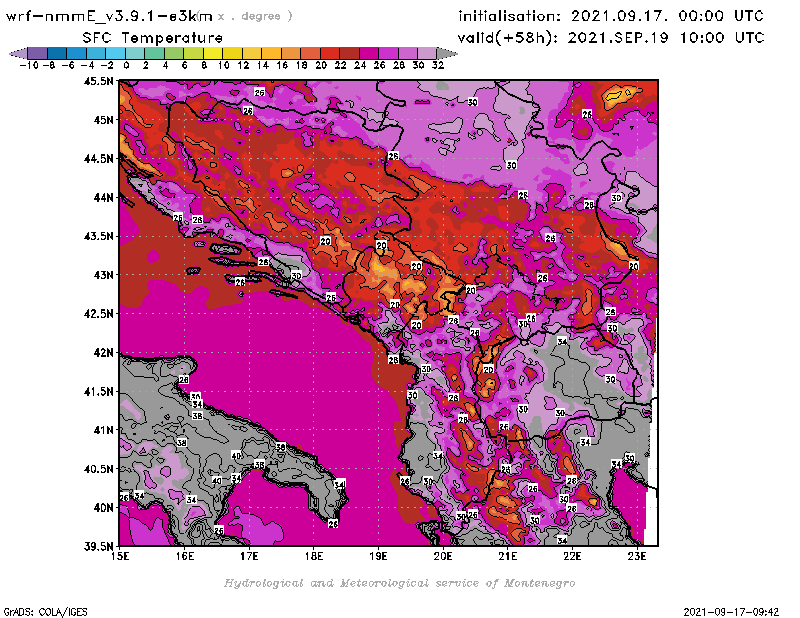
Task: Click the '41.5N' latitude label
Action: tap(98, 391)
